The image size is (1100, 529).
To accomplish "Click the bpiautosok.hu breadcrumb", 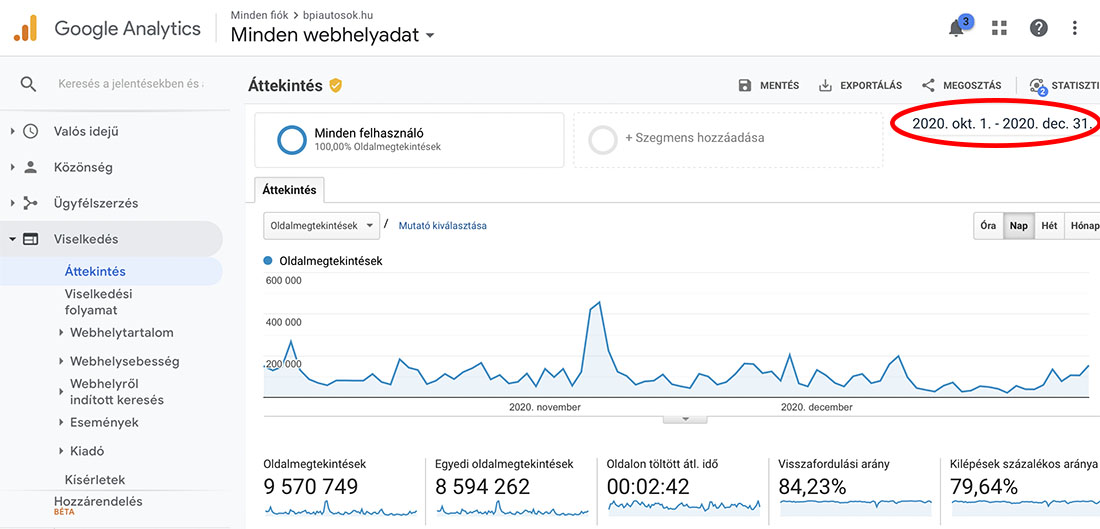I will (338, 14).
